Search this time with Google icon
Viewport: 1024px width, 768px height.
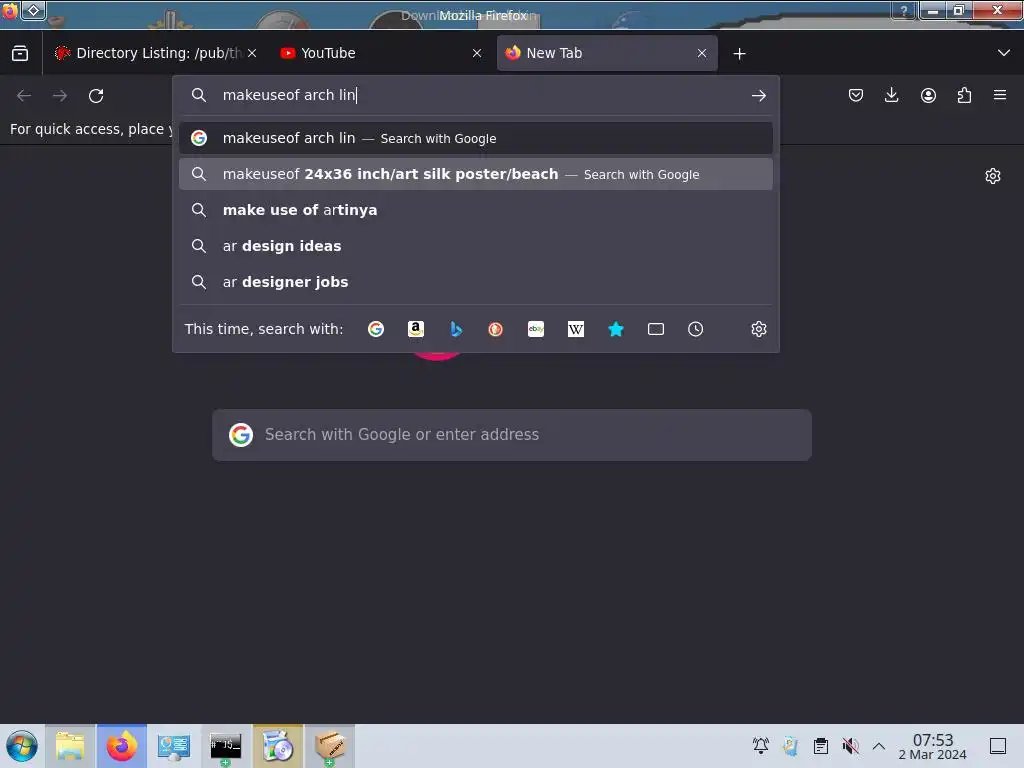376,329
